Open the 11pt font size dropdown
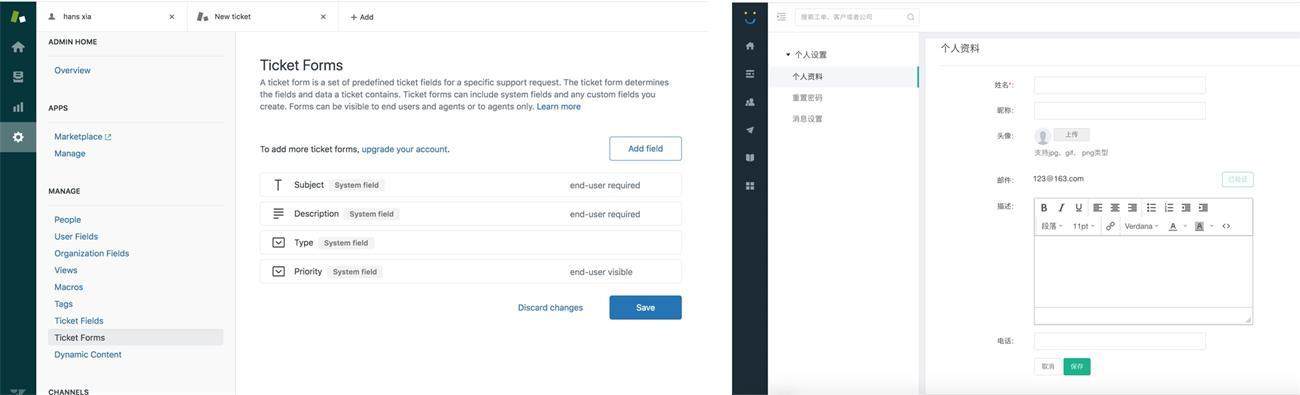Screen dimensions: 1300x395 pyautogui.click(x=1084, y=226)
